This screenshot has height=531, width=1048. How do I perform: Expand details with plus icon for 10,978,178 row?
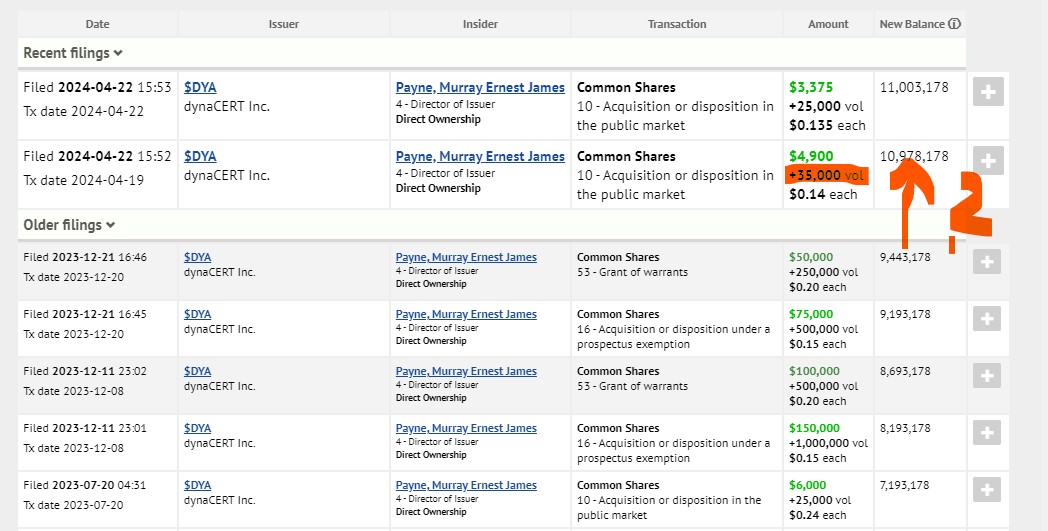[988, 160]
